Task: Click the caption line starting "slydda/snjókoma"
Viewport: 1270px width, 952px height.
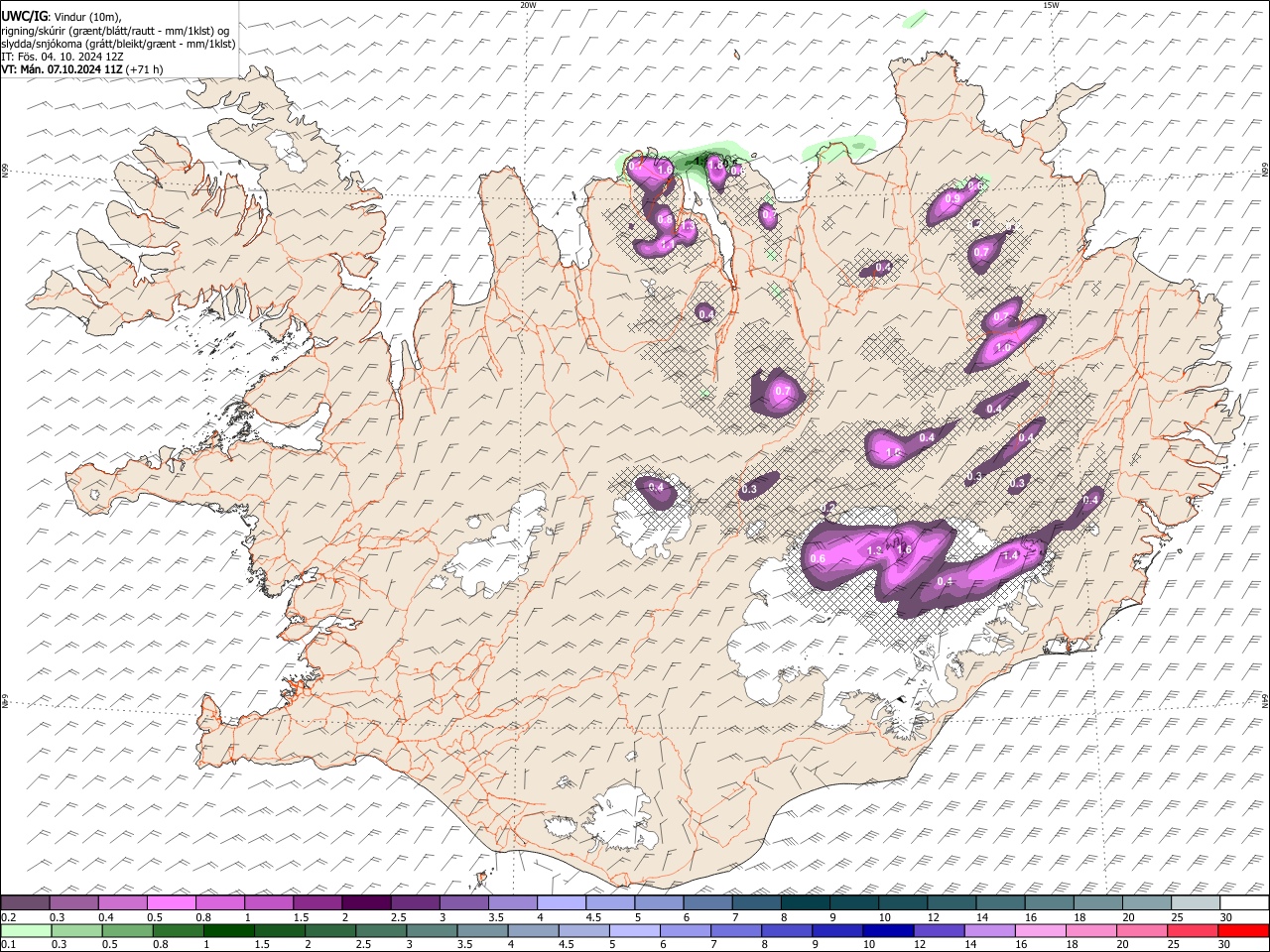Action: (118, 44)
